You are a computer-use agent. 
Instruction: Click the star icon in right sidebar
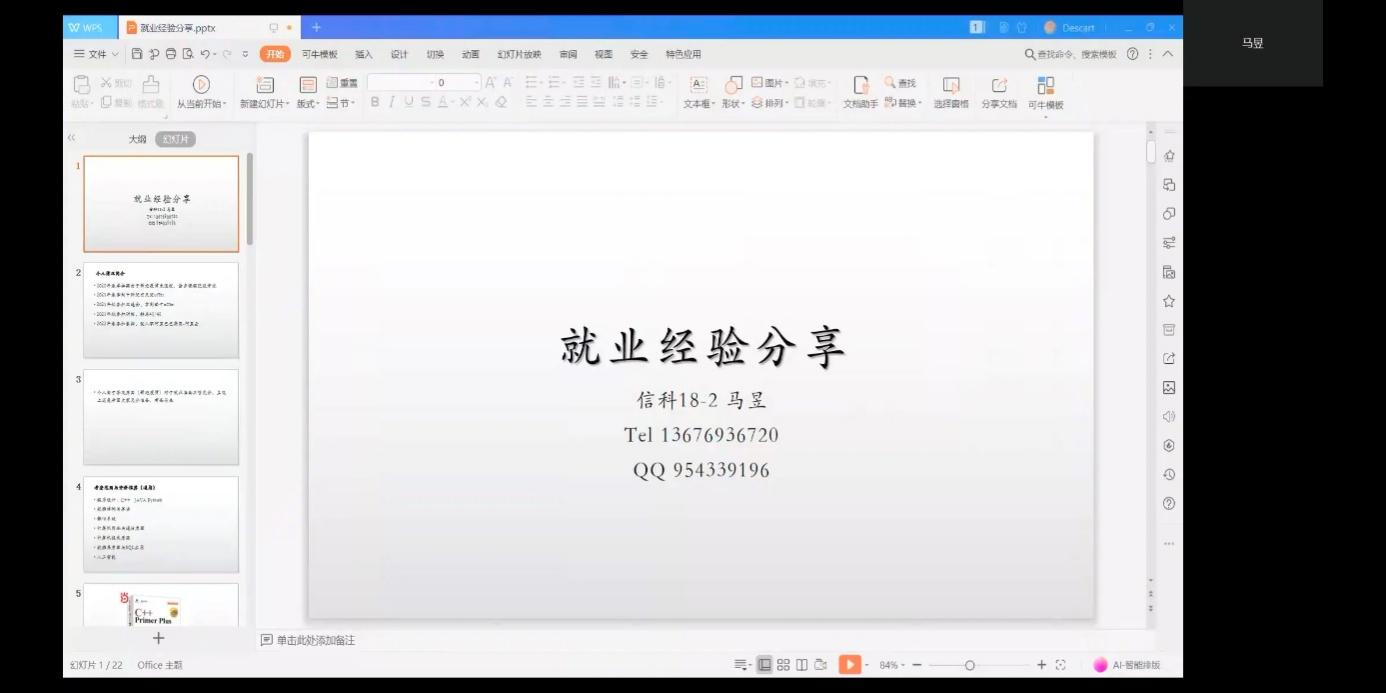(x=1169, y=301)
